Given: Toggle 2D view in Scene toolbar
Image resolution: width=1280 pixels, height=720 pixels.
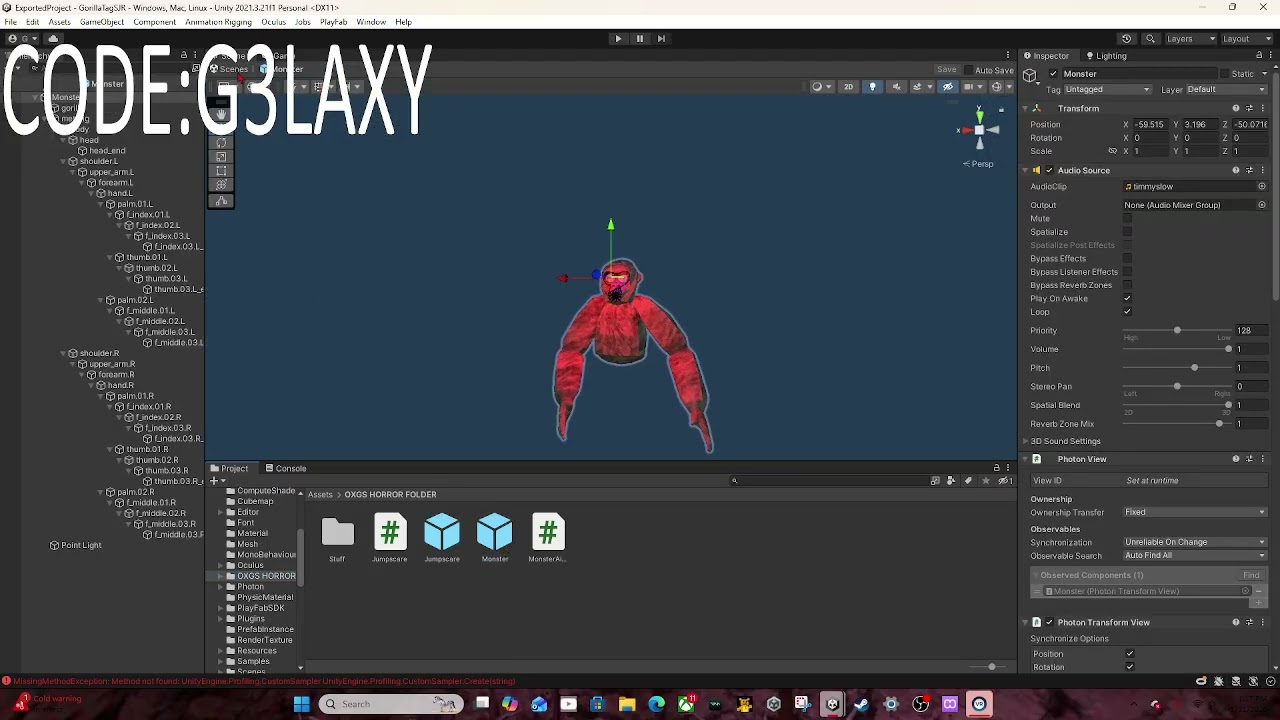Looking at the screenshot, I should (849, 87).
